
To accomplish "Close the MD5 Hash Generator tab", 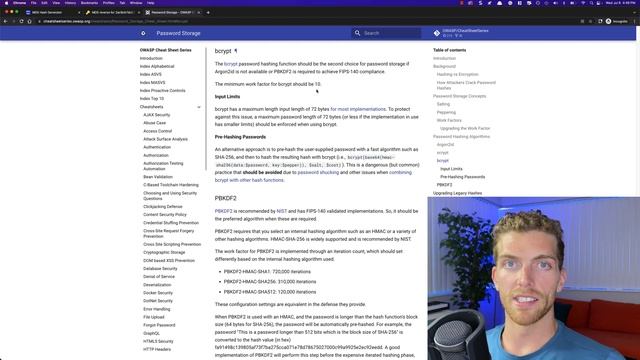I will [x=78, y=13].
